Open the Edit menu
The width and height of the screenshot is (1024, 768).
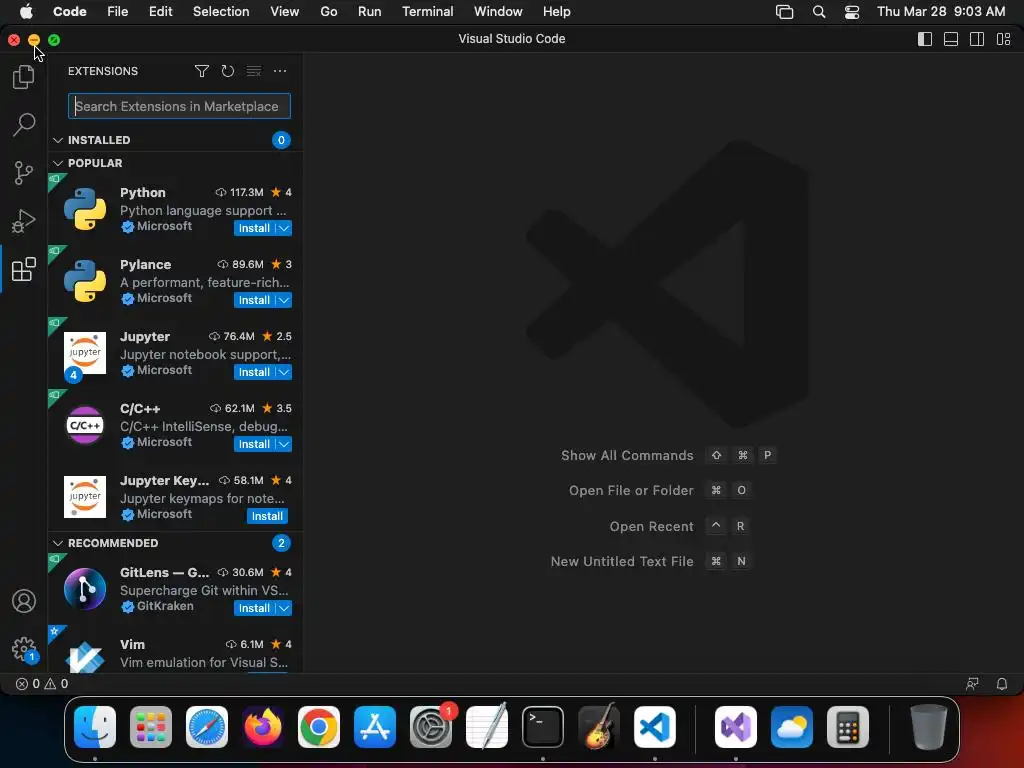pos(160,12)
